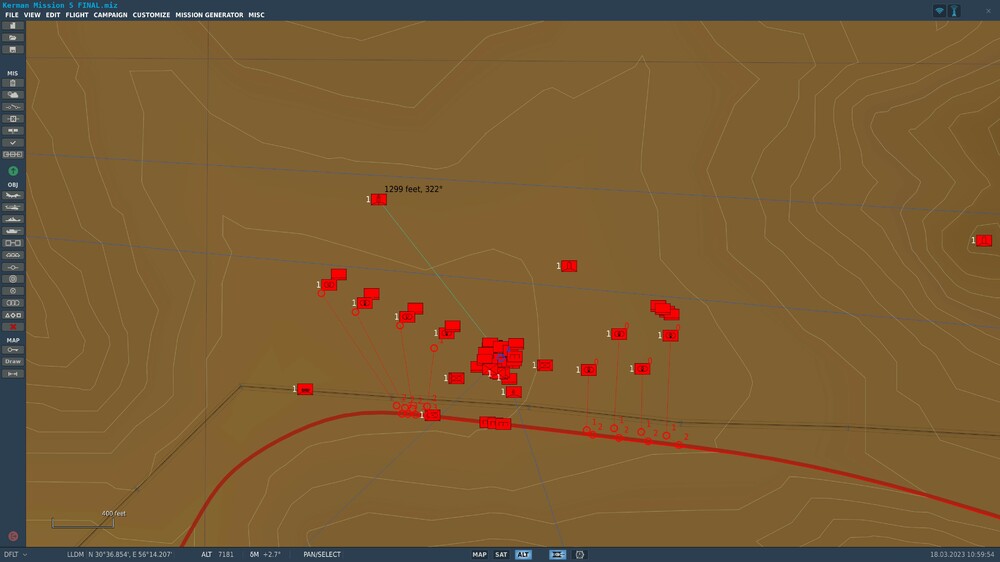Select the isolated red unit near the right edge of the map
The width and height of the screenshot is (1000, 562).
pyautogui.click(x=983, y=240)
